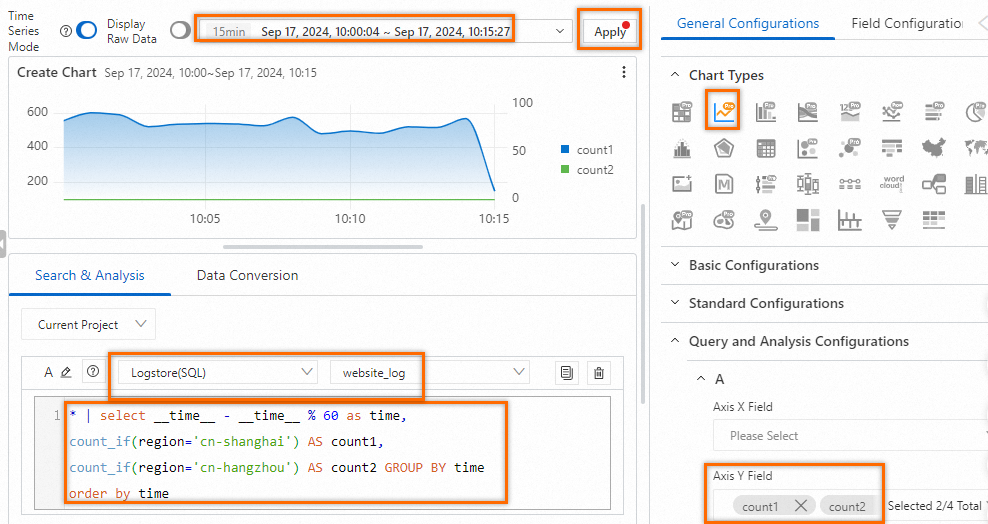Select the Bubble Chart Pro type icon
988x524 pixels.
coord(849,149)
